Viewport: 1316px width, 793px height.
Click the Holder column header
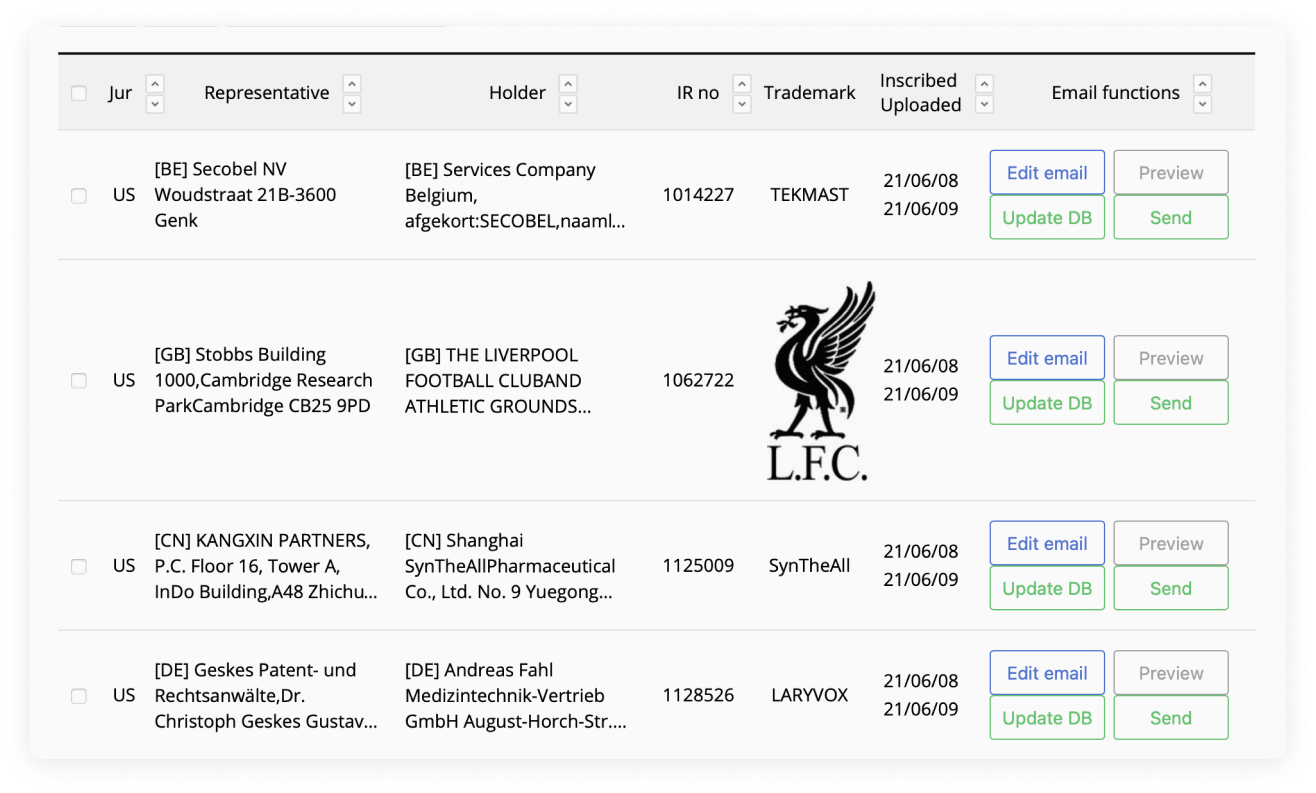click(x=517, y=93)
